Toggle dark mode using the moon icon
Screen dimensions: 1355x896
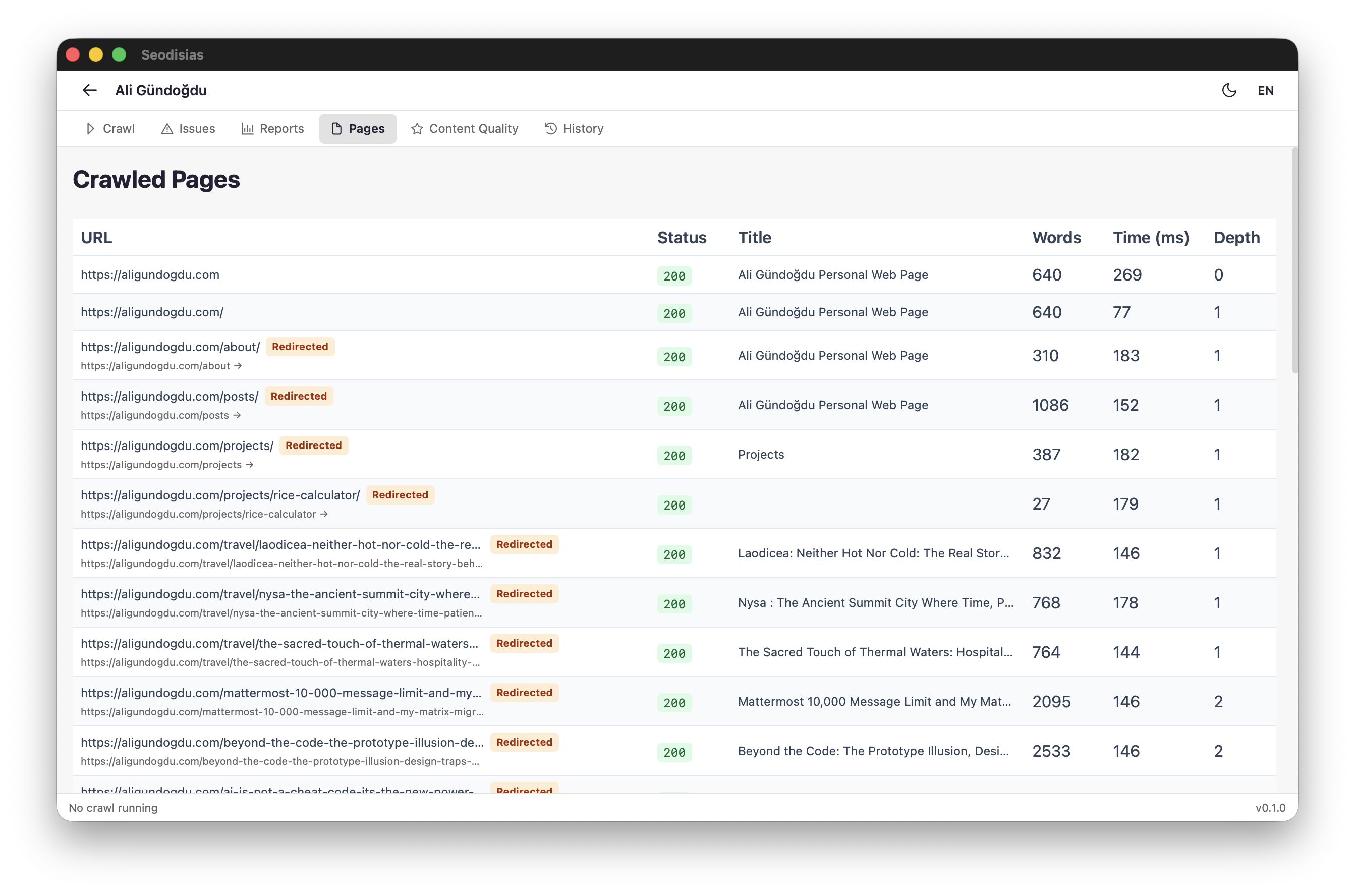(1229, 90)
